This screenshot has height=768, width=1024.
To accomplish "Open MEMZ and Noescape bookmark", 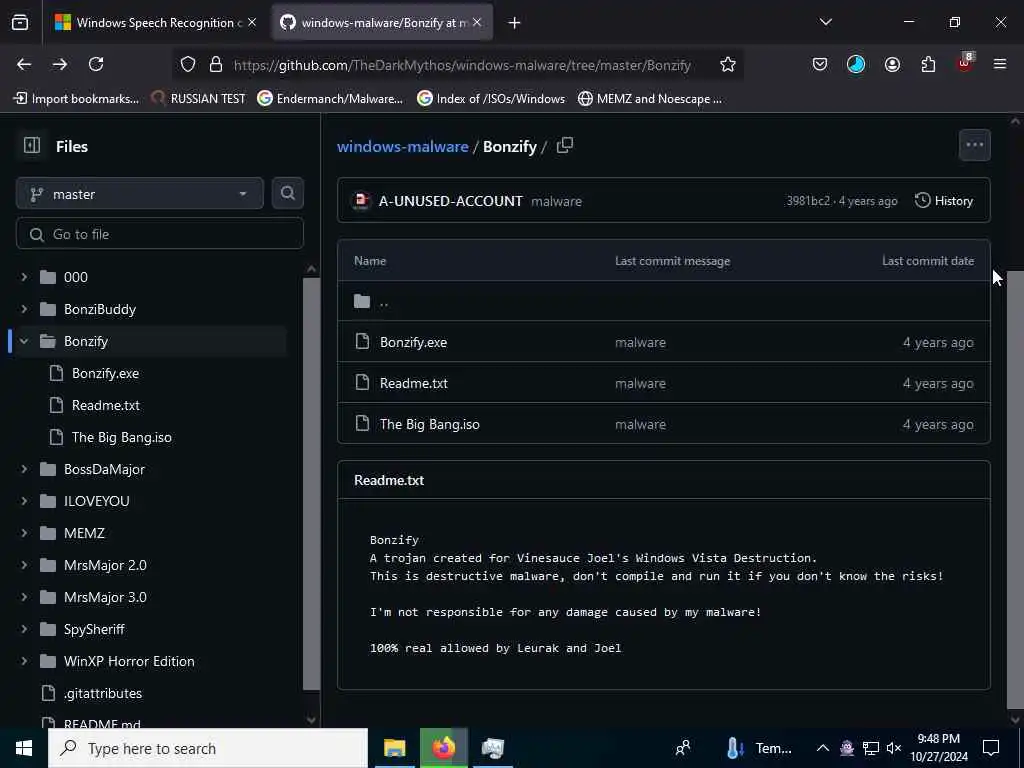I will pos(650,99).
